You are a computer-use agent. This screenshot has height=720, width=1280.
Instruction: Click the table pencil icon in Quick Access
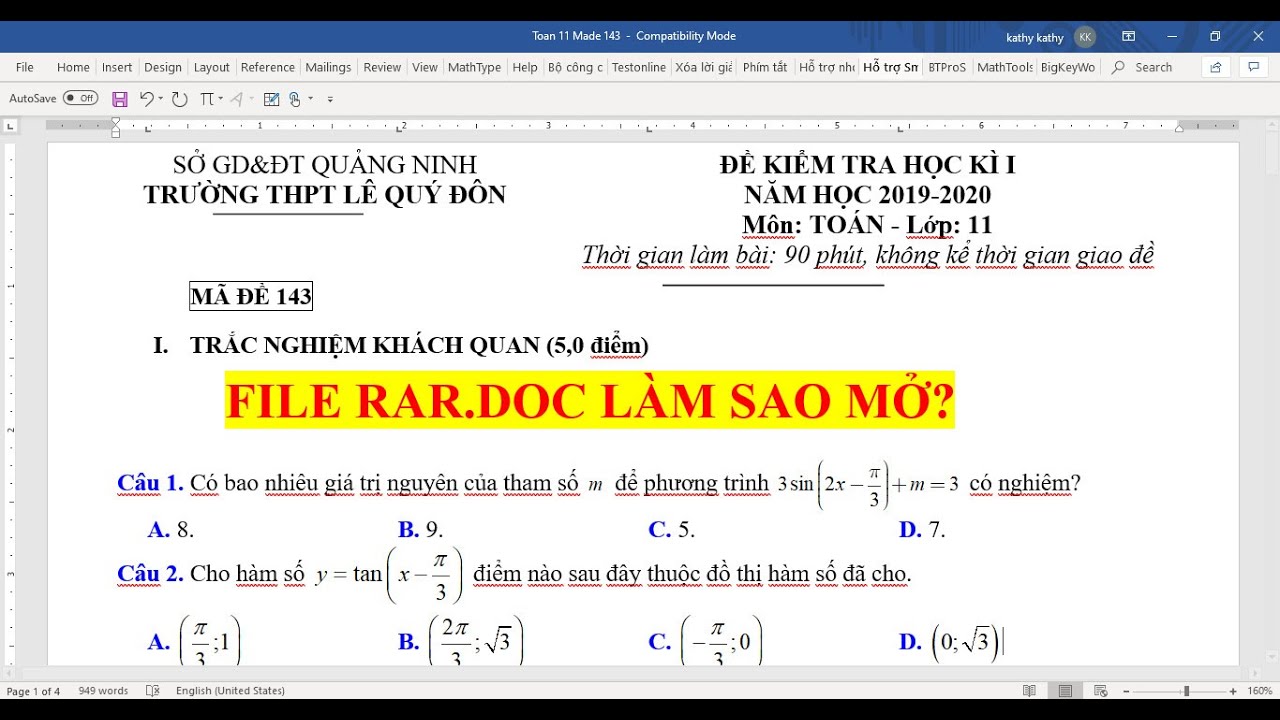[x=271, y=99]
